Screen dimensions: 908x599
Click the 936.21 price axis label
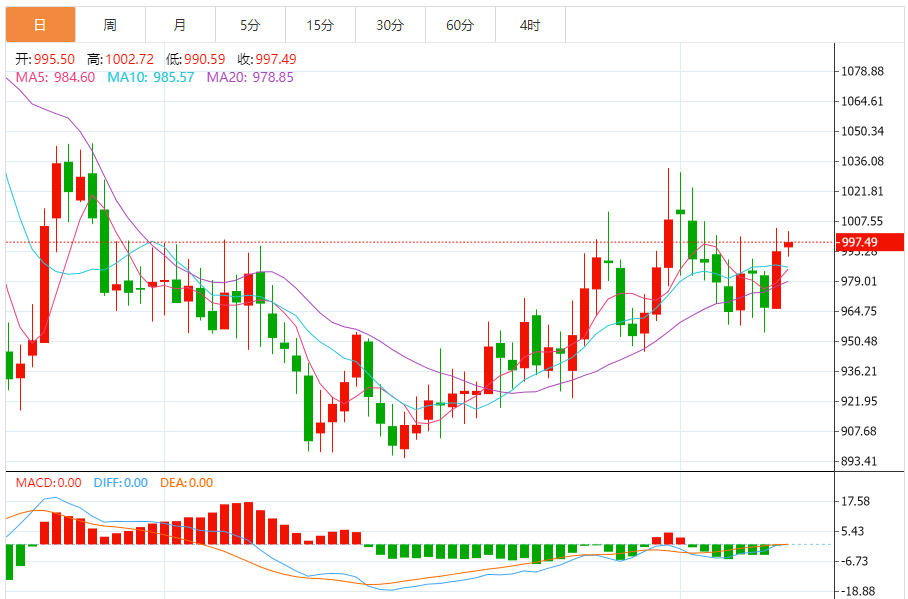click(x=859, y=371)
